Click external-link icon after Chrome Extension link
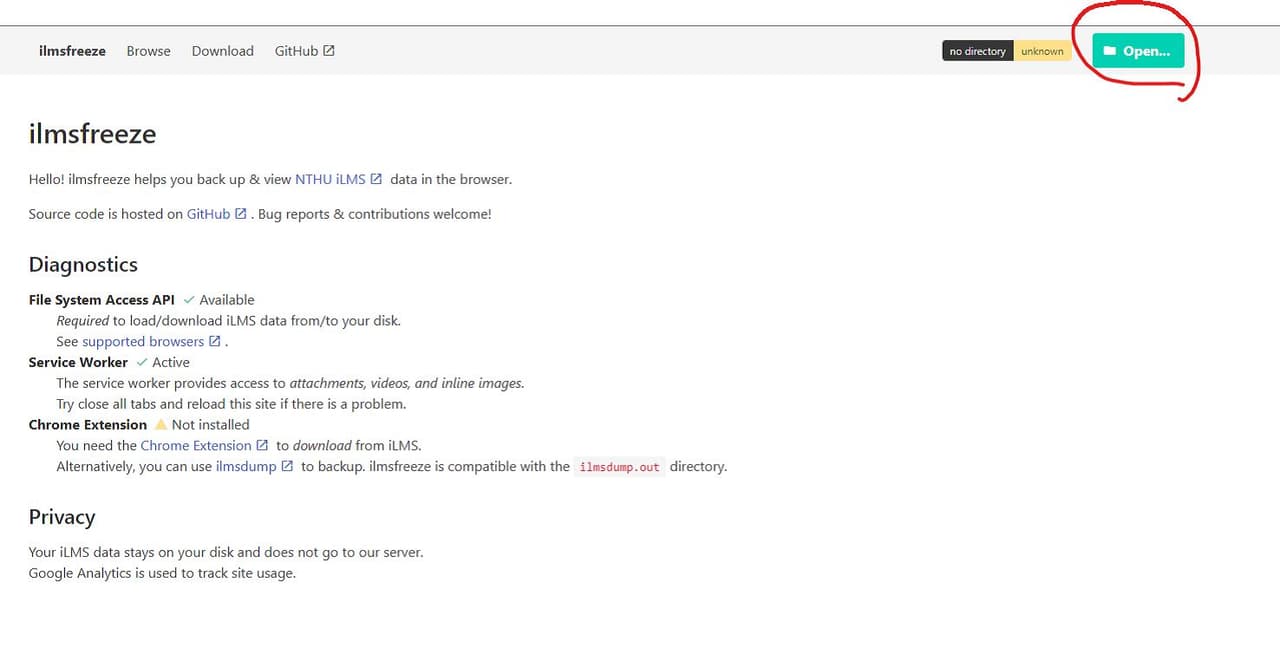This screenshot has width=1280, height=656. 262,445
